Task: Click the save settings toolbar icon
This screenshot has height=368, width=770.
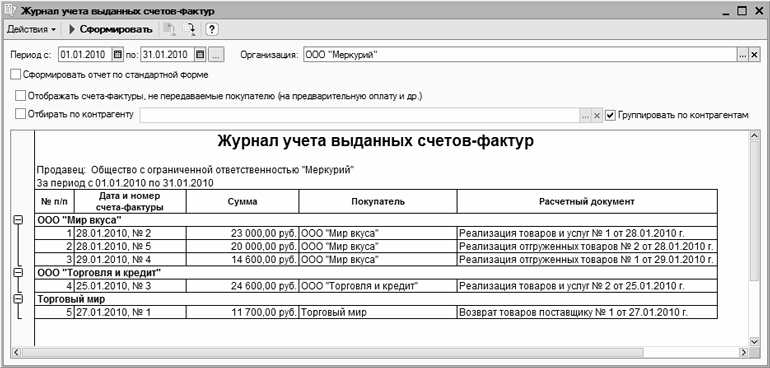Action: [189, 29]
